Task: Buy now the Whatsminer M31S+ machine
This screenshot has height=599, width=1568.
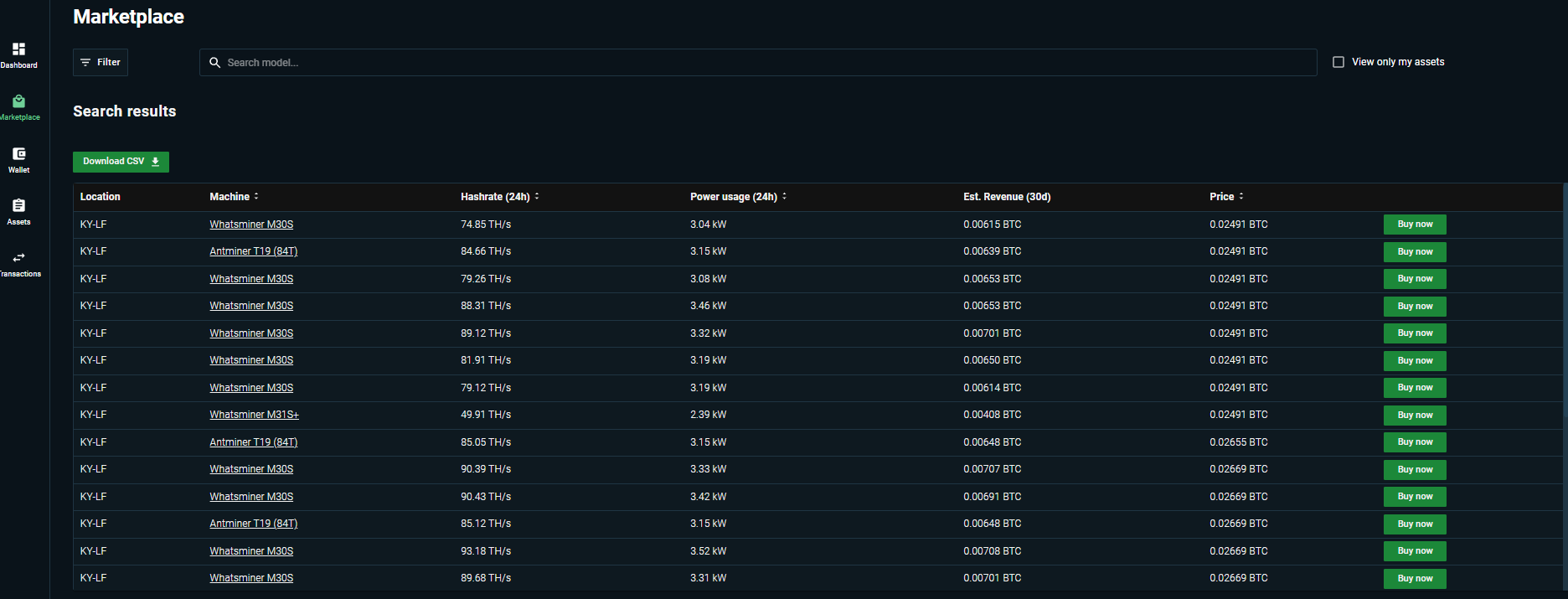Action: click(x=1415, y=416)
